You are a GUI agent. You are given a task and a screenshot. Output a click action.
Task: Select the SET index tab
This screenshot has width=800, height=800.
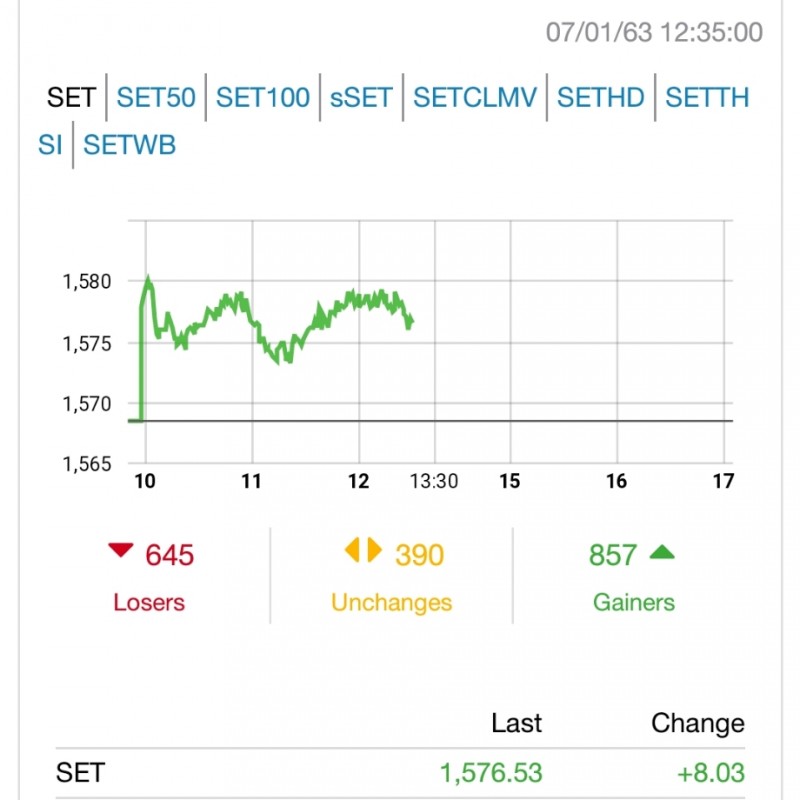[71, 97]
